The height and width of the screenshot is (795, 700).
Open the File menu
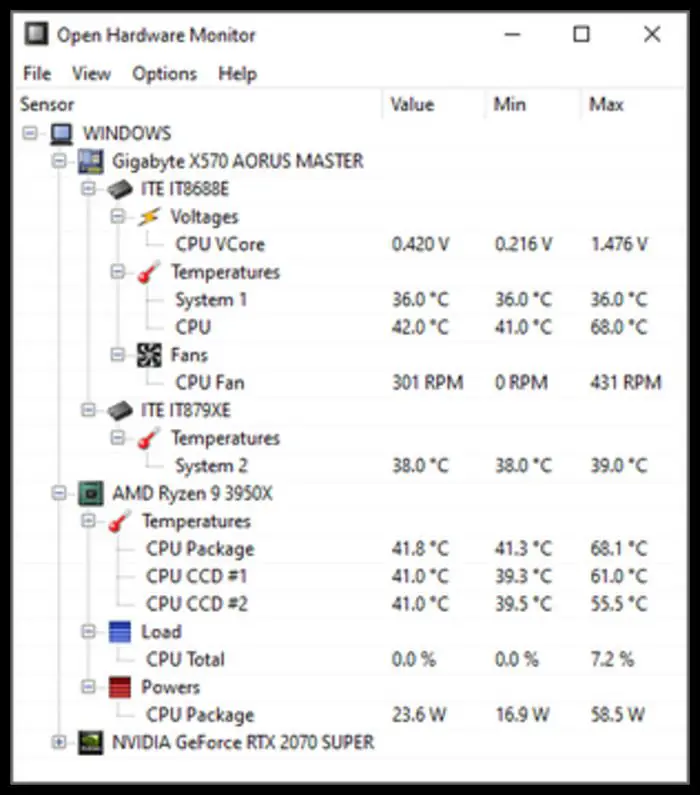click(37, 74)
